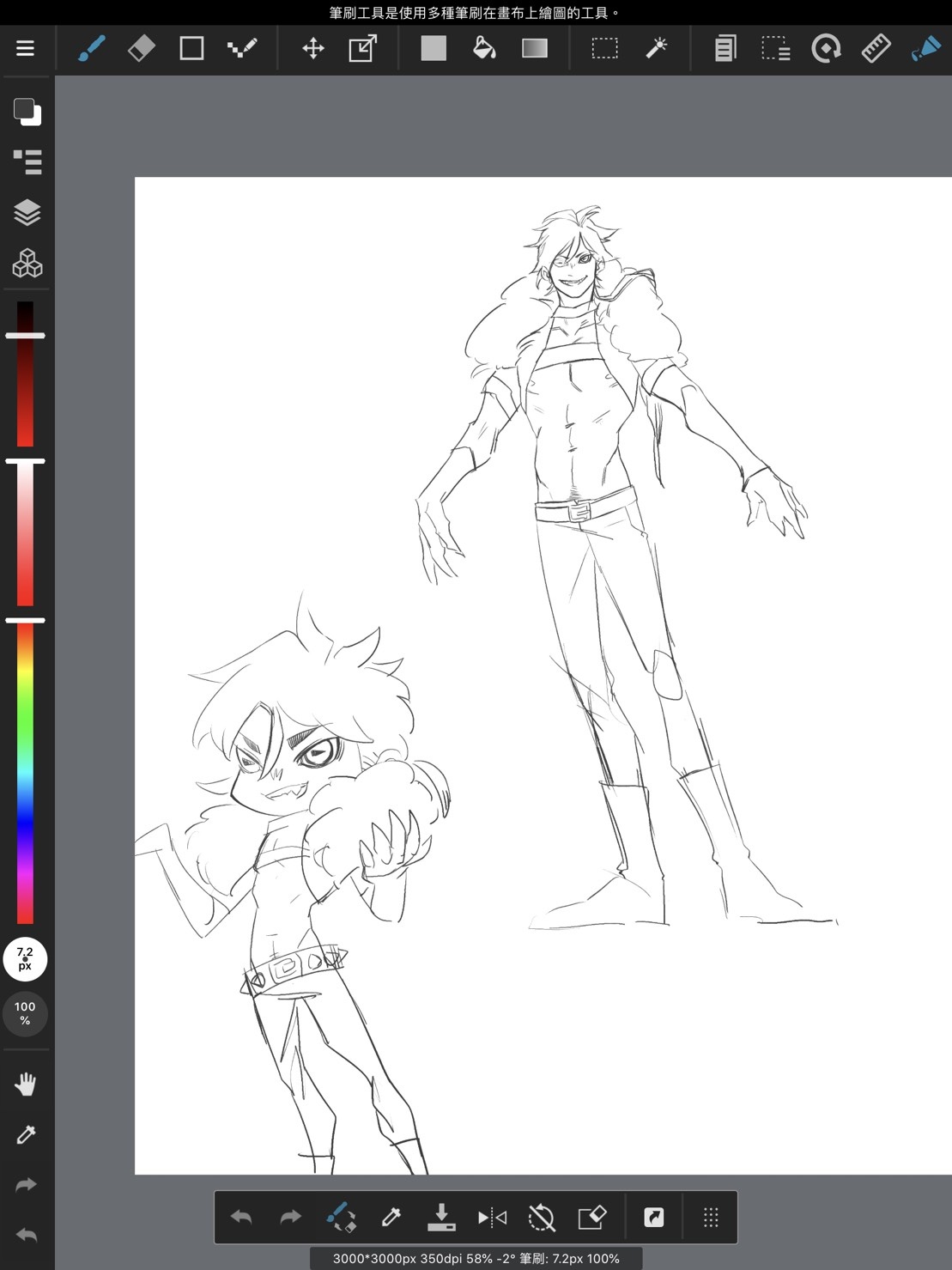Toggle brush/eraser switch in shortcut bar

pos(341,1217)
